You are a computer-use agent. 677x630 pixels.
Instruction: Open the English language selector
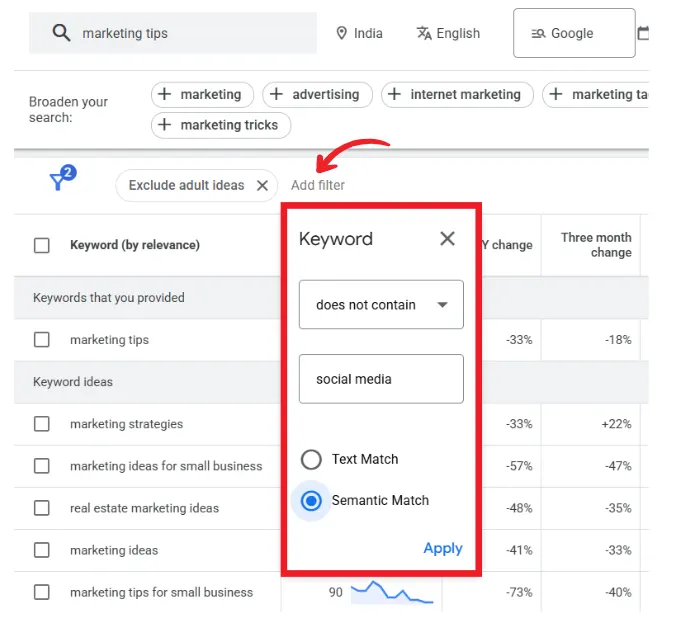pos(447,33)
